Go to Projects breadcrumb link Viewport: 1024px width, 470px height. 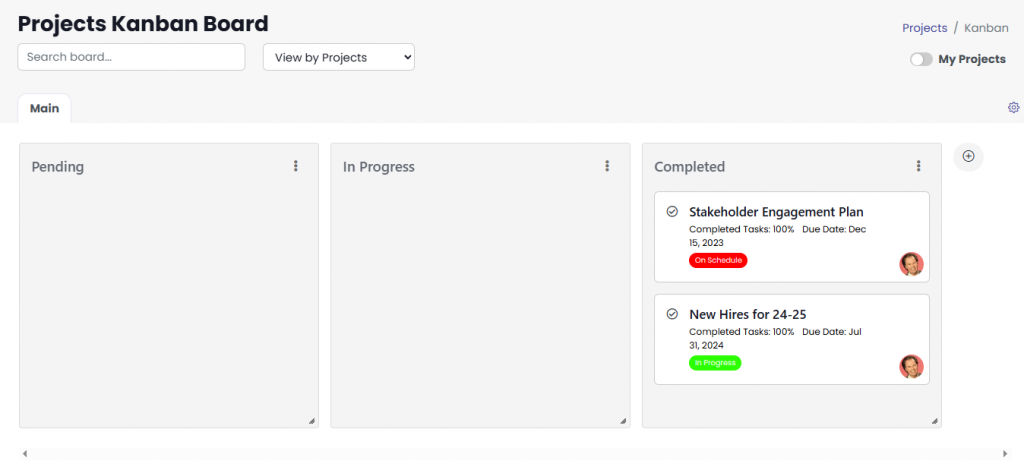point(924,28)
